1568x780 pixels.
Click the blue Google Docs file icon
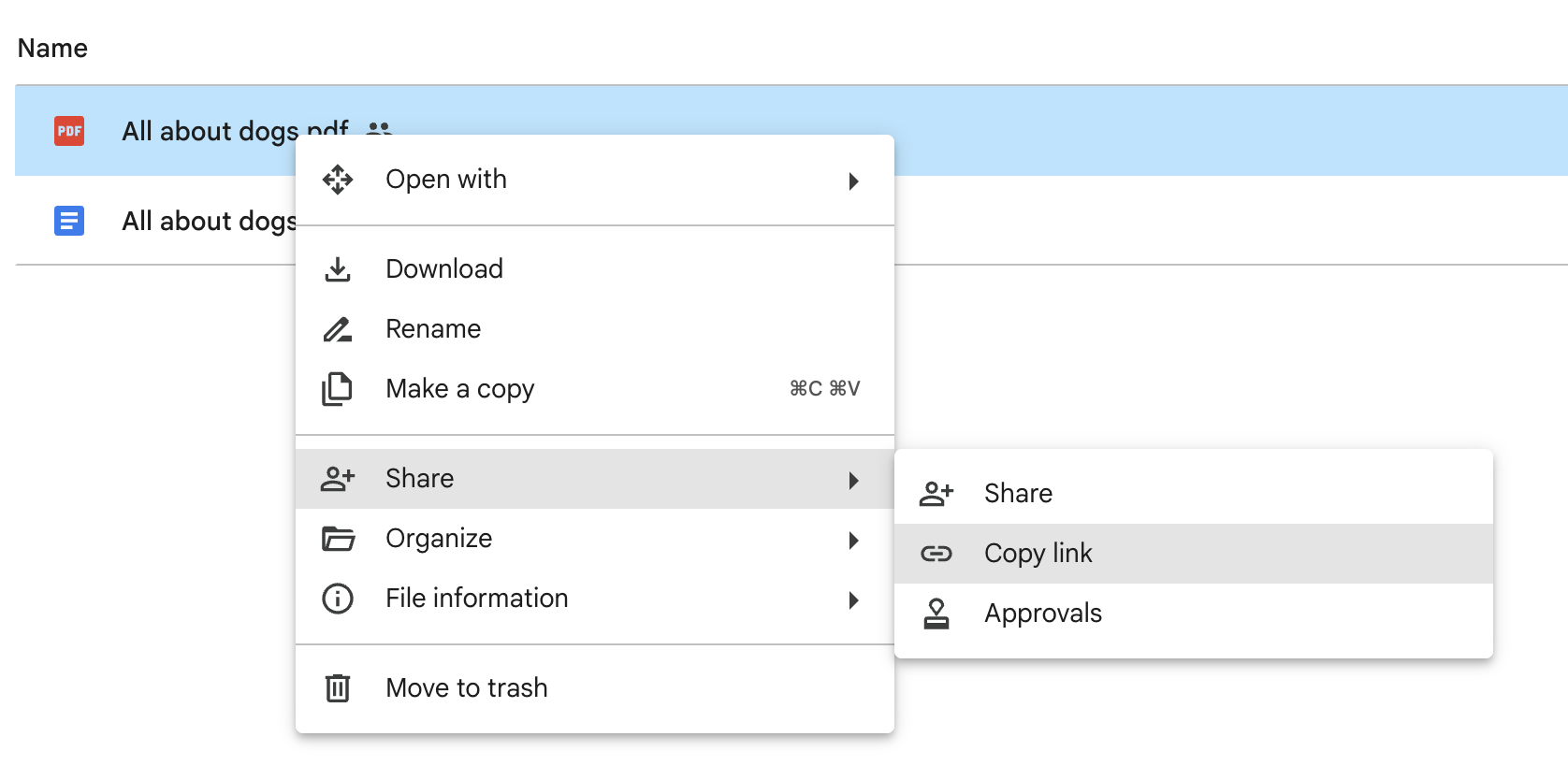[x=69, y=221]
